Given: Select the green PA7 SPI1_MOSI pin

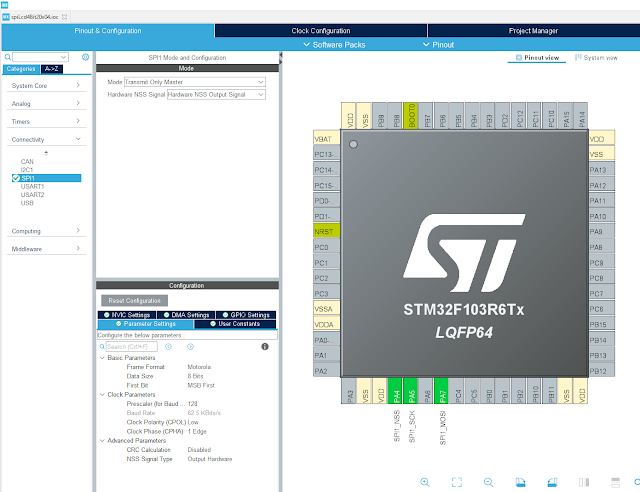Looking at the screenshot, I should coord(442,391).
